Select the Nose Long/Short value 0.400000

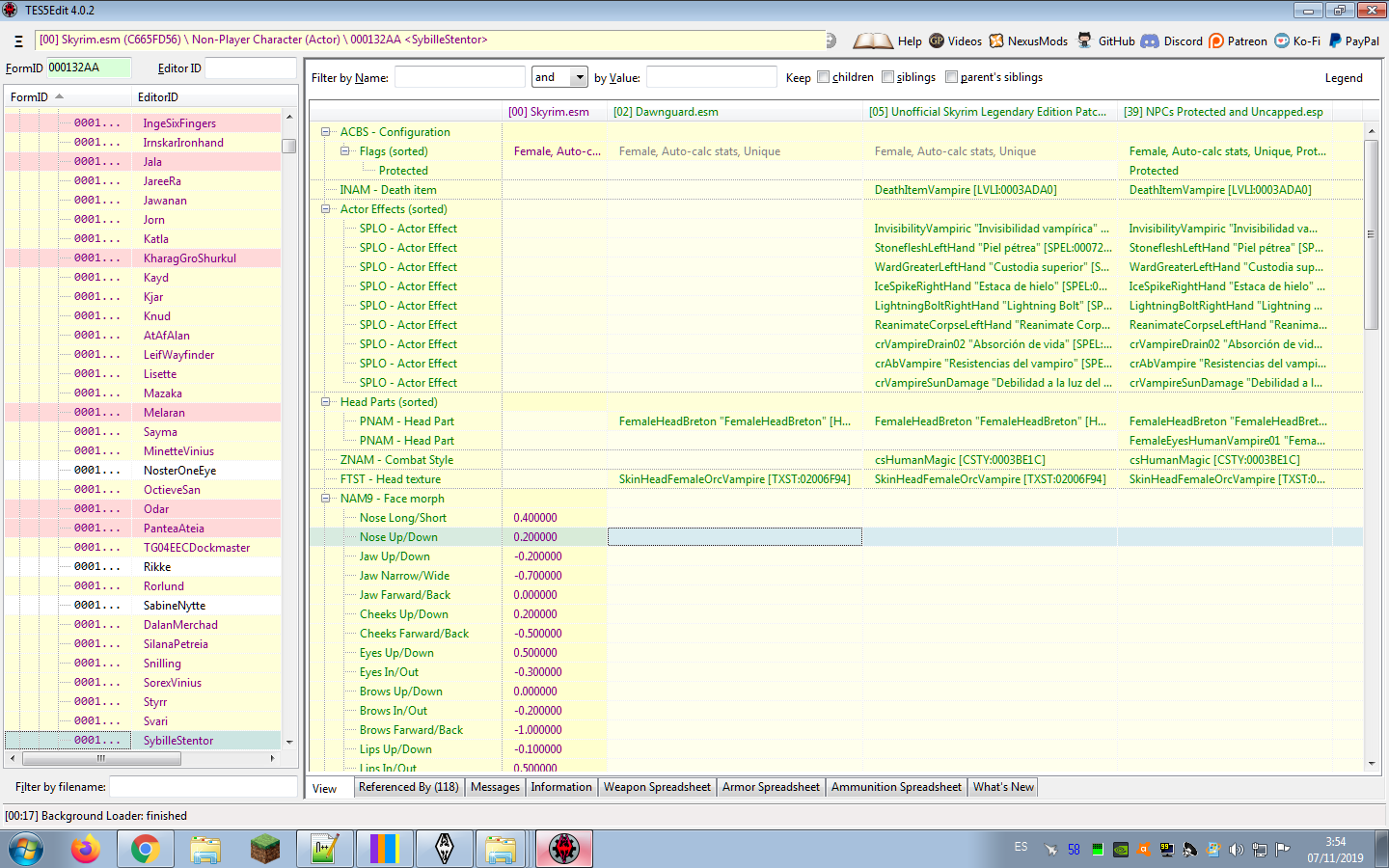pyautogui.click(x=534, y=518)
